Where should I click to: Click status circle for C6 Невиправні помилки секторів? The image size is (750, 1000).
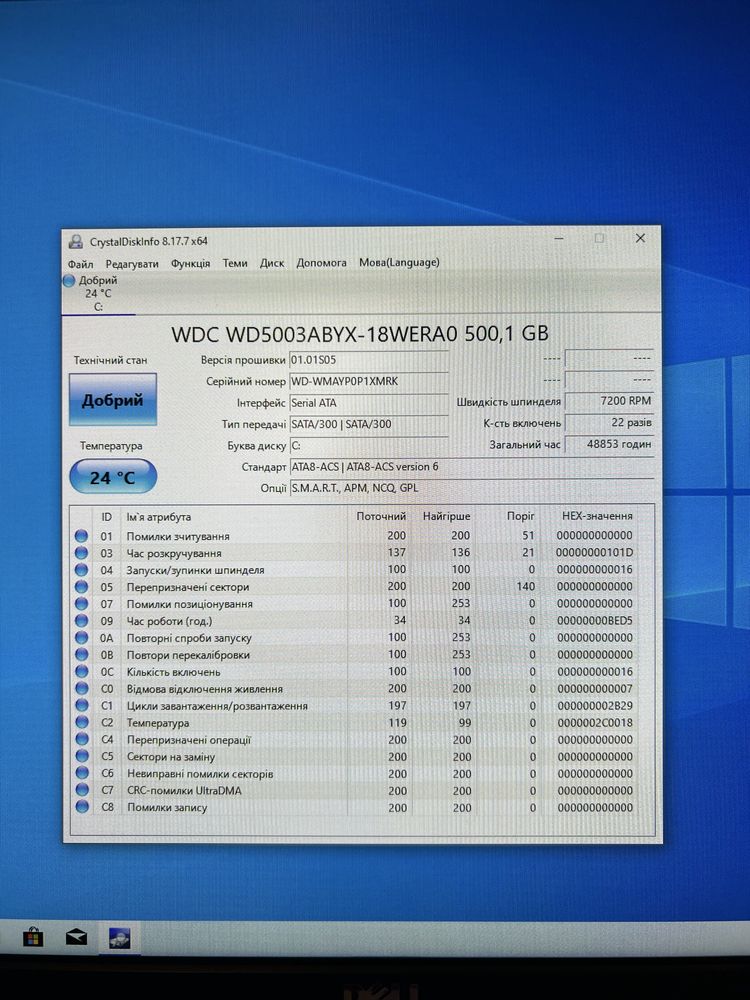(81, 773)
